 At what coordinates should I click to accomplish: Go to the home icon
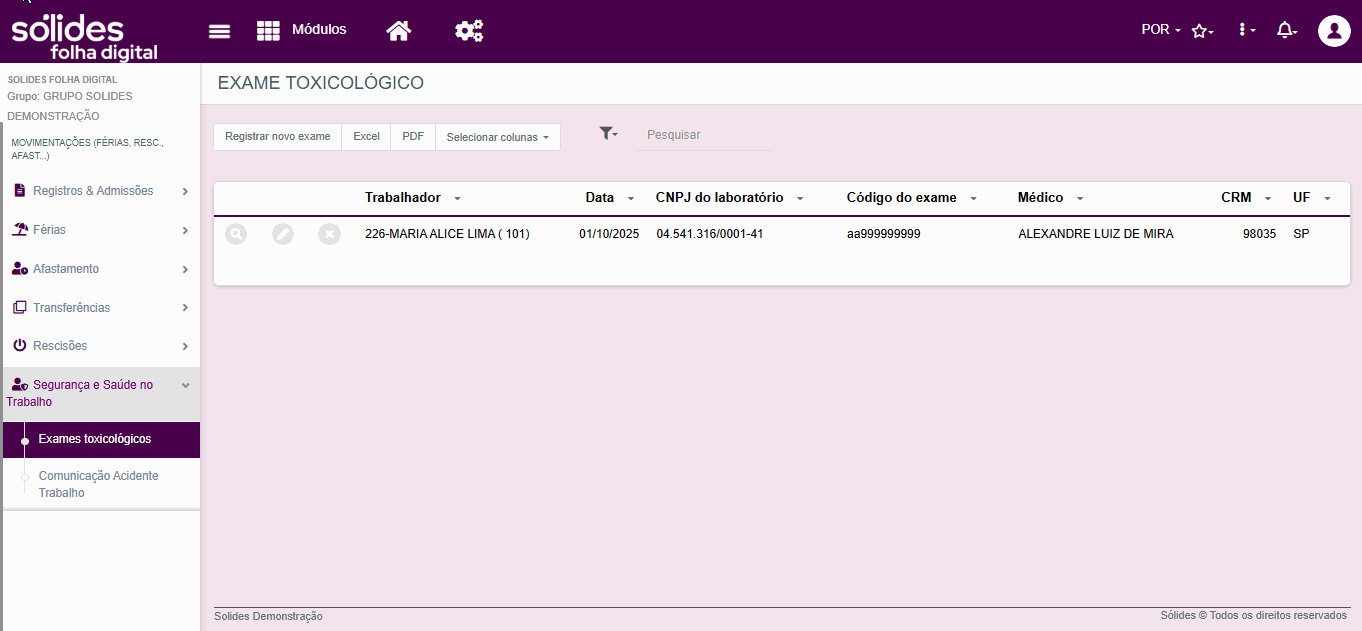pyautogui.click(x=399, y=31)
